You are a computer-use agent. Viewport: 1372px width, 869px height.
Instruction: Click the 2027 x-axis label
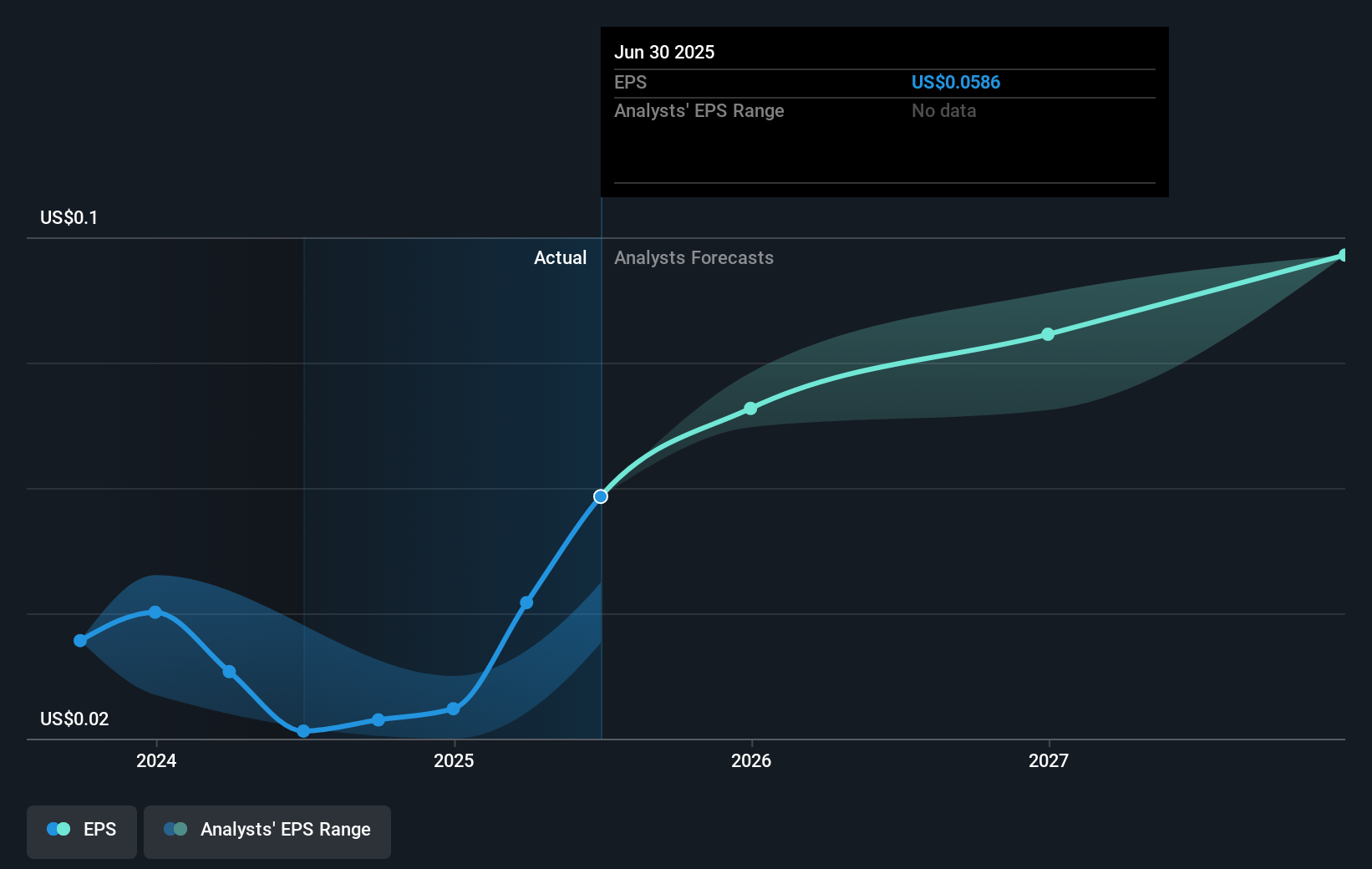1049,760
